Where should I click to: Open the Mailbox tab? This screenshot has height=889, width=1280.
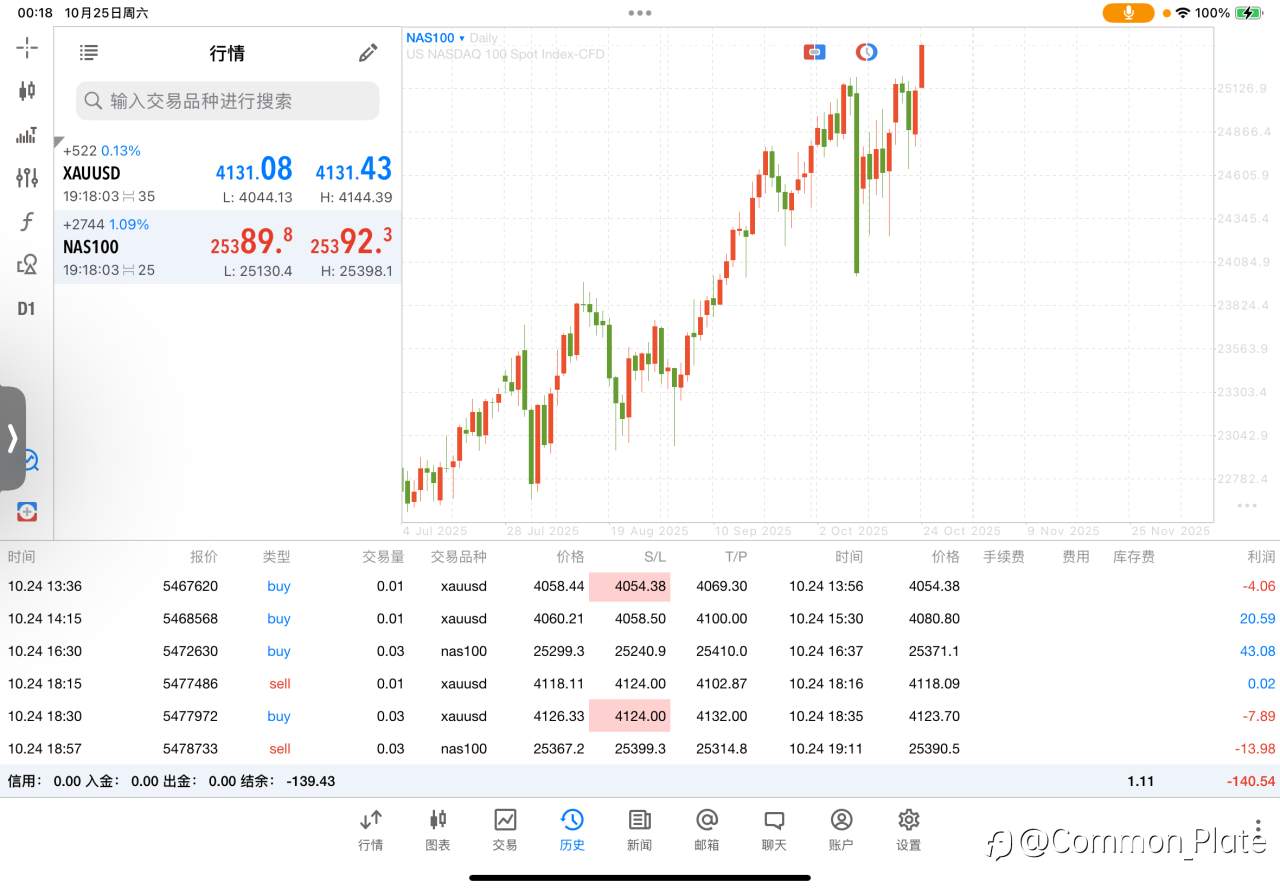pyautogui.click(x=707, y=829)
